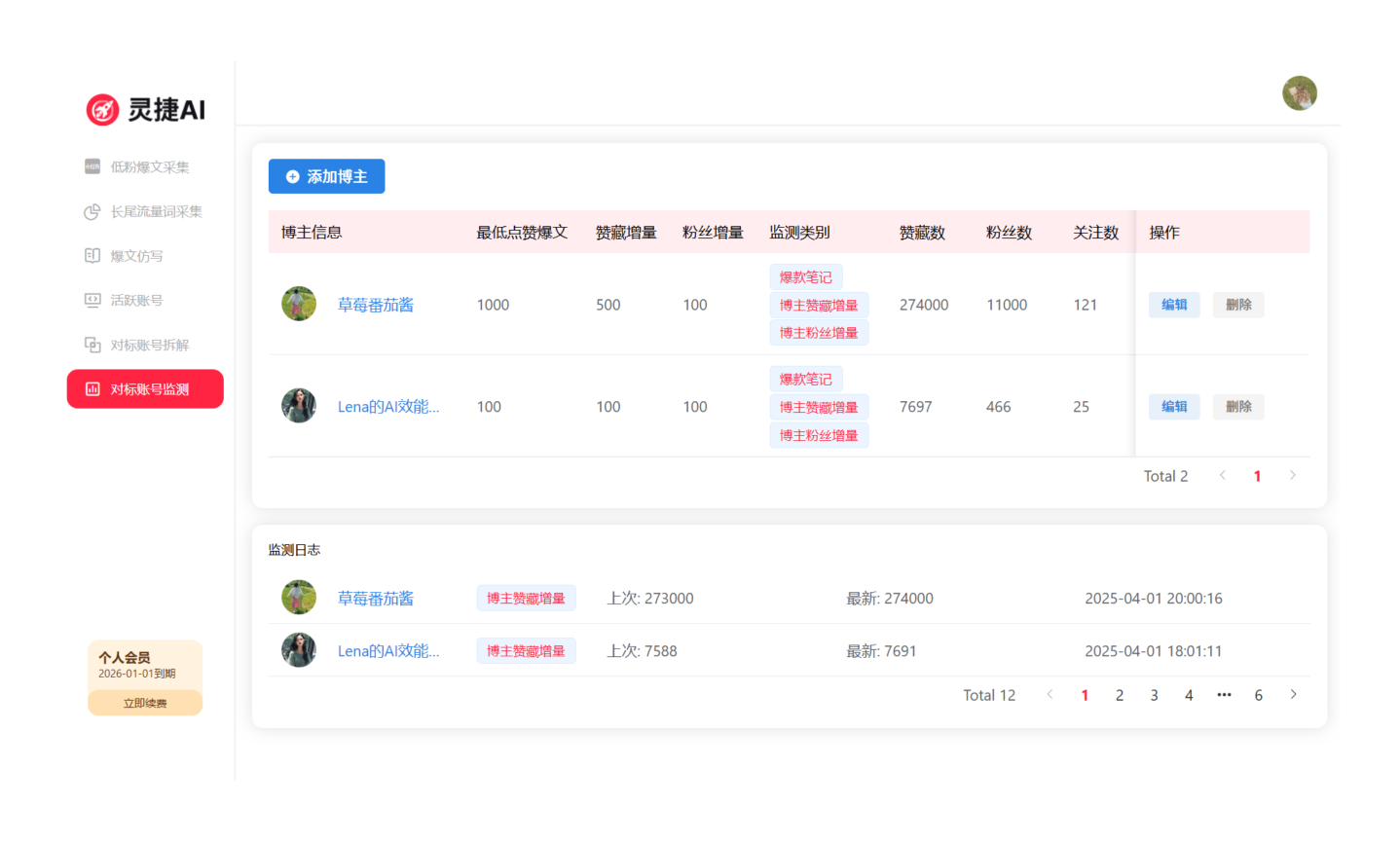This screenshot has height=841, width=1400.
Task: Click the 立即续费 renewal button
Action: 144,702
